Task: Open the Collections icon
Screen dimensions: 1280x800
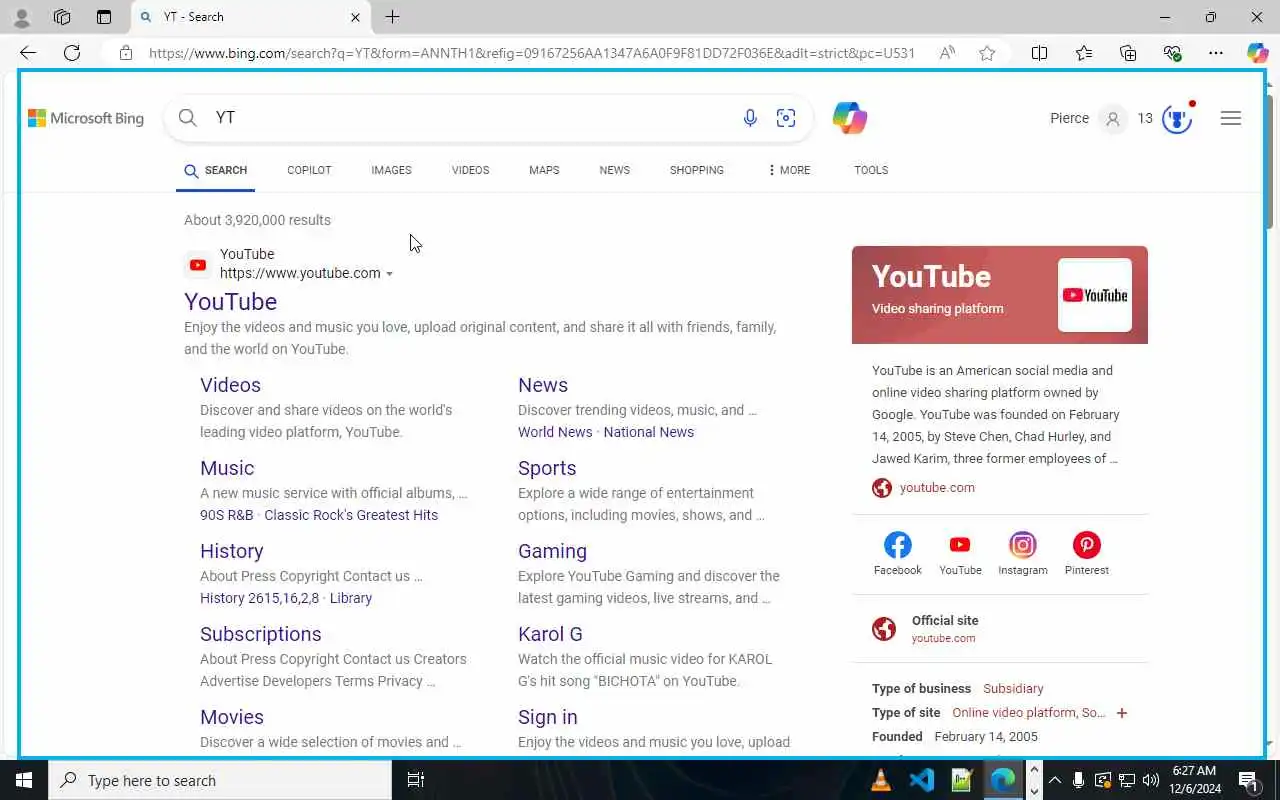Action: coord(1128,53)
